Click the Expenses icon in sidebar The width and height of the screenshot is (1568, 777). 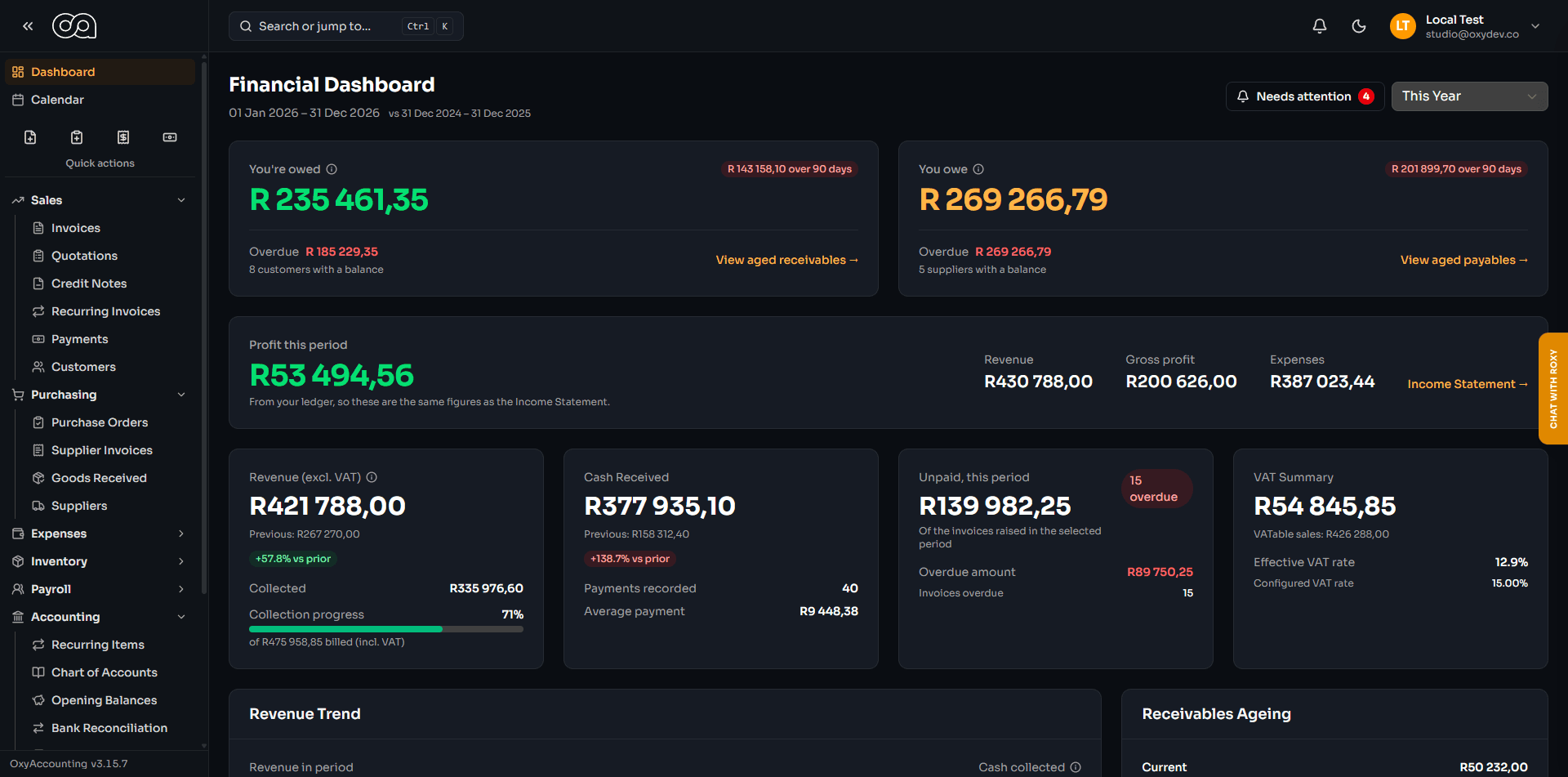pos(18,534)
